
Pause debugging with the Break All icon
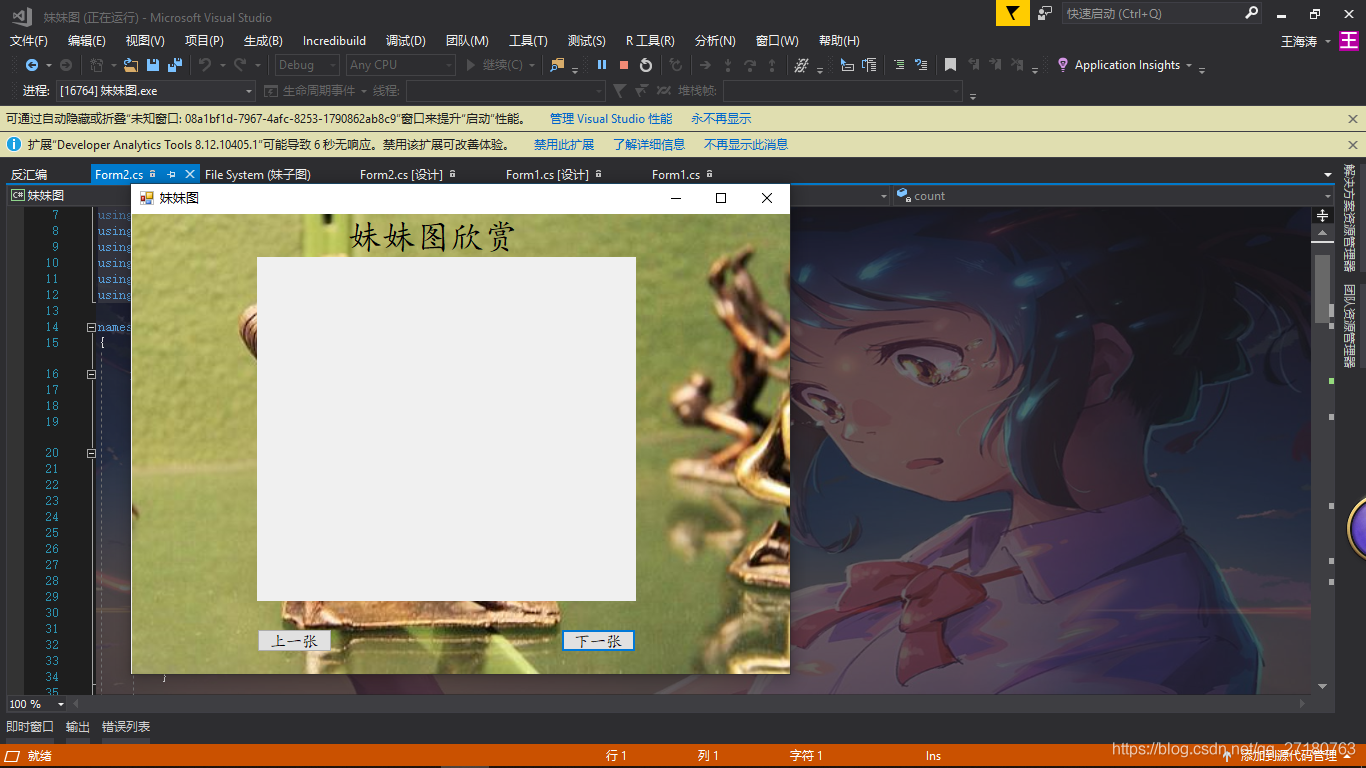coord(602,65)
